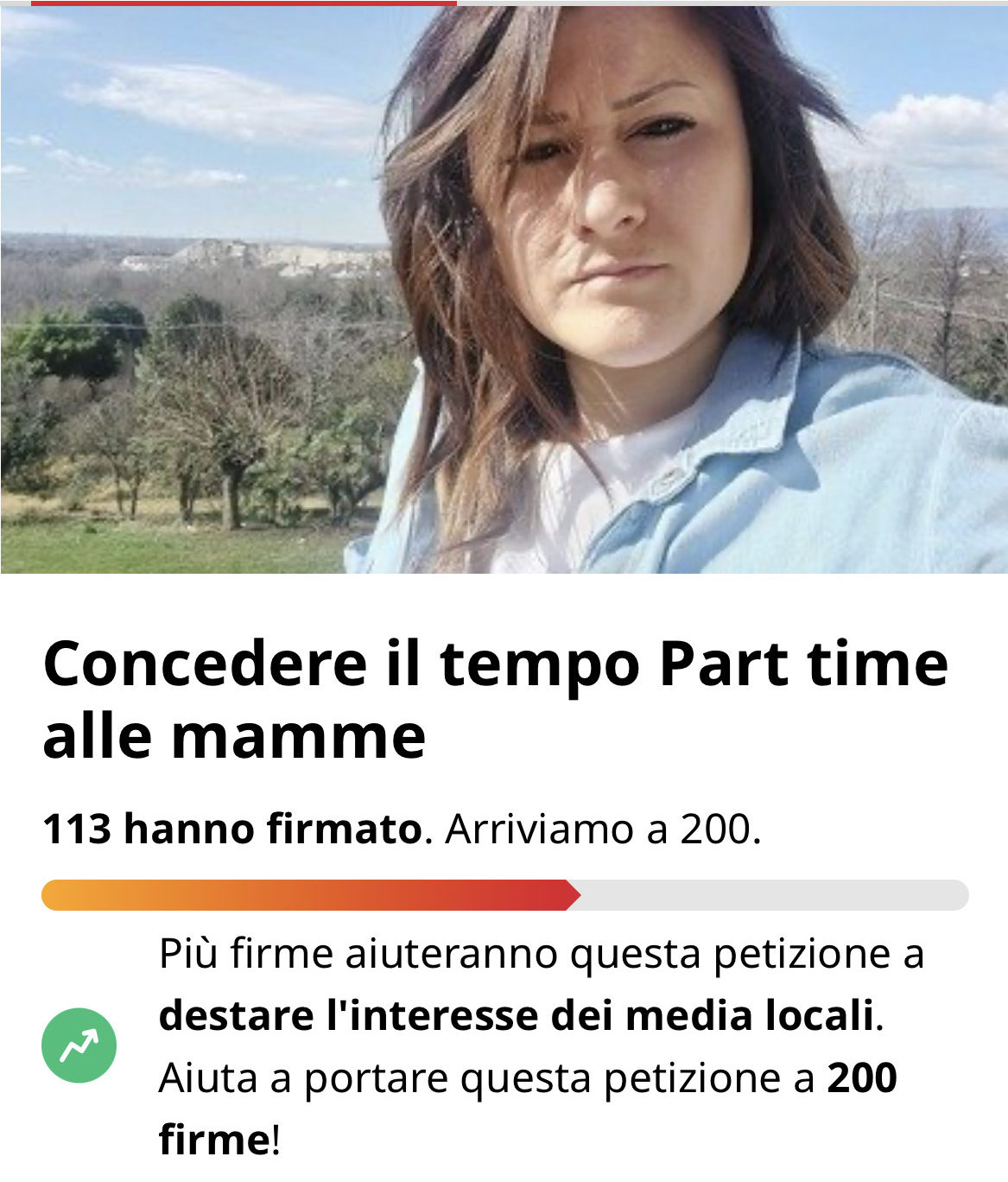Click the green trending arrow icon
This screenshot has height=1182, width=1008.
coord(79,1045)
